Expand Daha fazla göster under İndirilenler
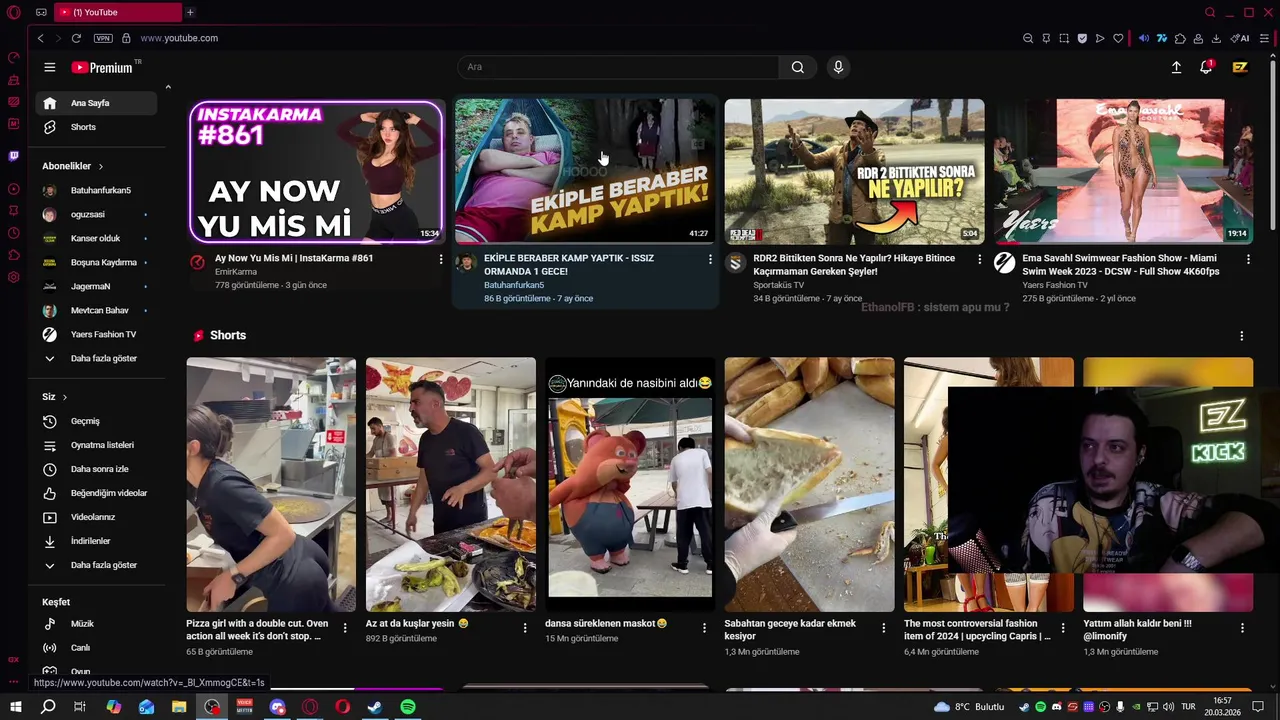 coord(96,565)
